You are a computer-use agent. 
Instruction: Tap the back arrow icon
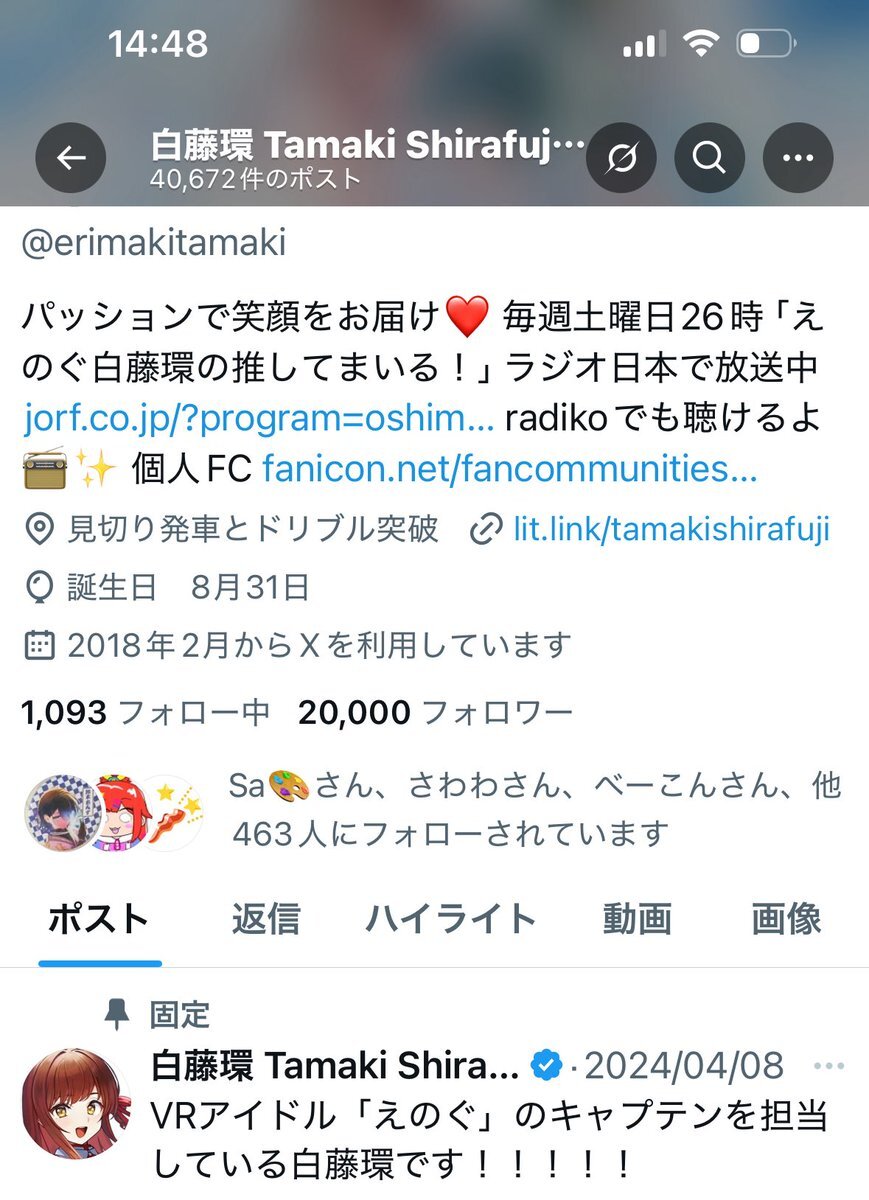[x=70, y=158]
